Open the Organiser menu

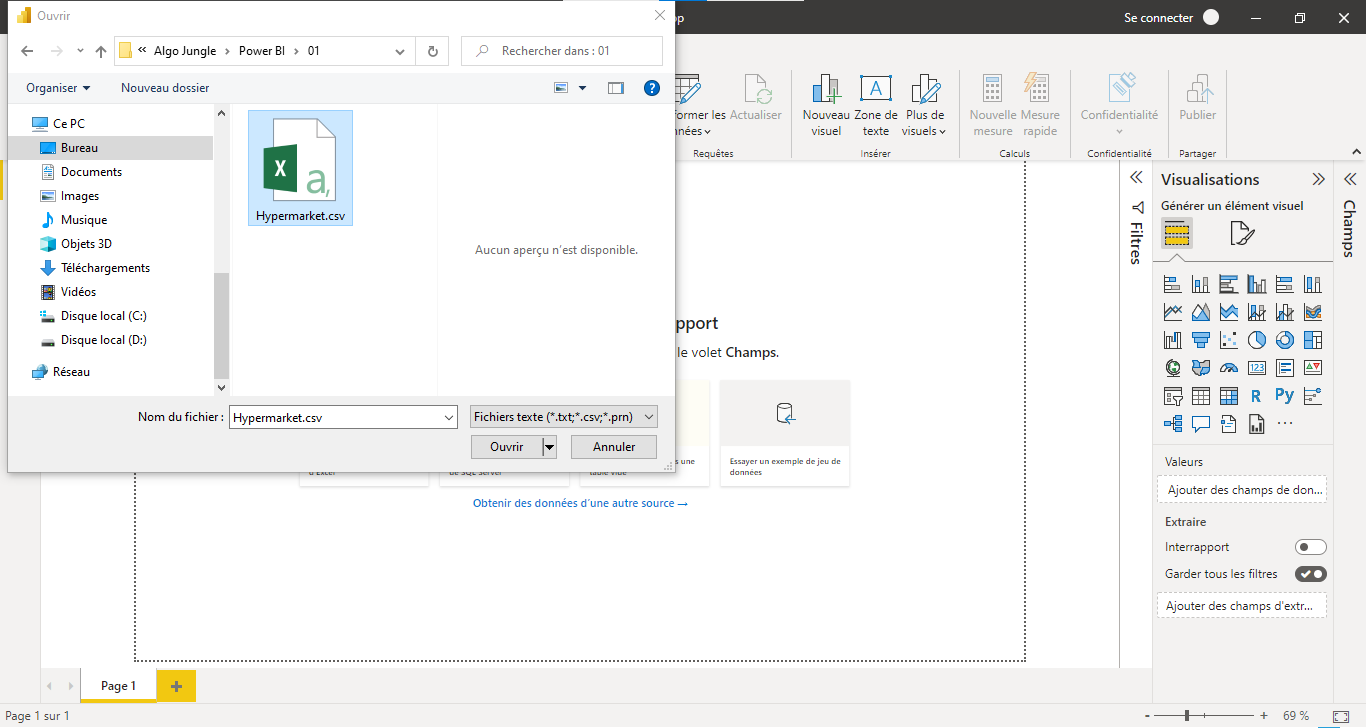[x=58, y=88]
